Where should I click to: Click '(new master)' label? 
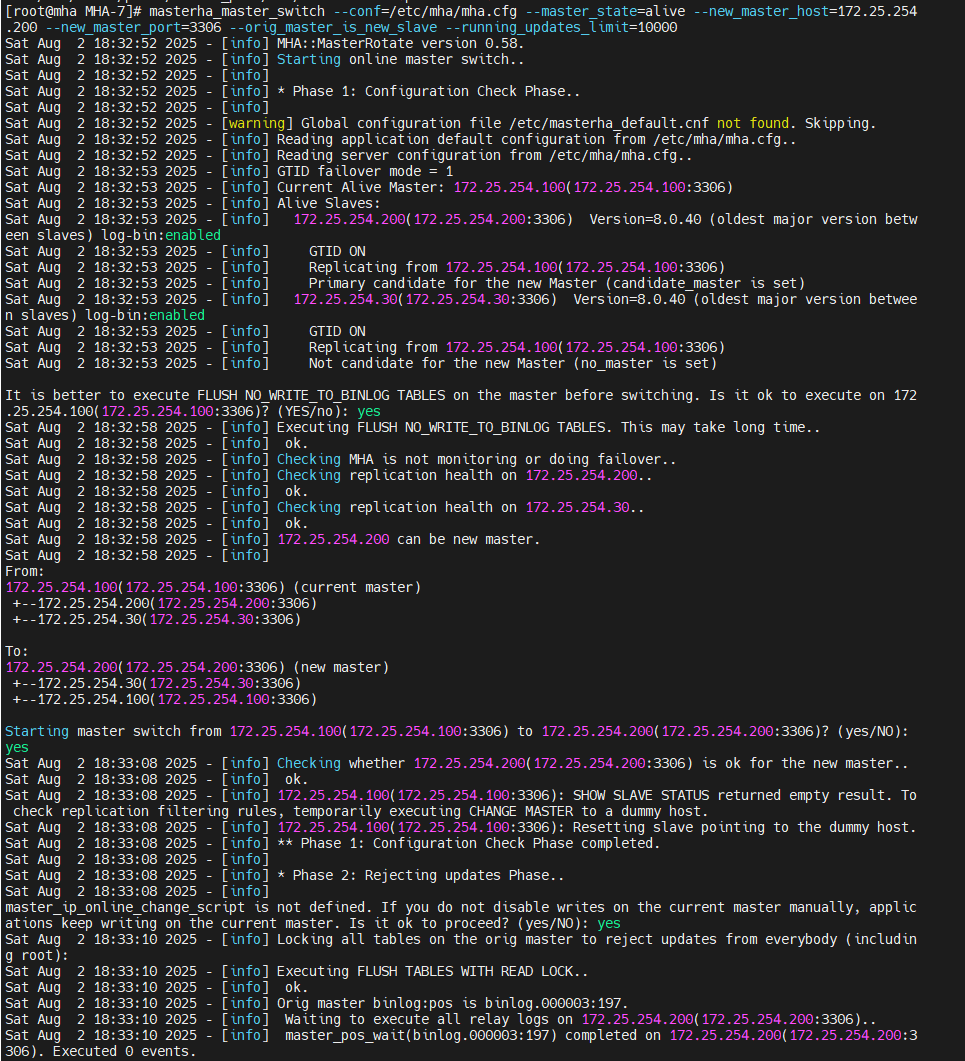tap(341, 667)
